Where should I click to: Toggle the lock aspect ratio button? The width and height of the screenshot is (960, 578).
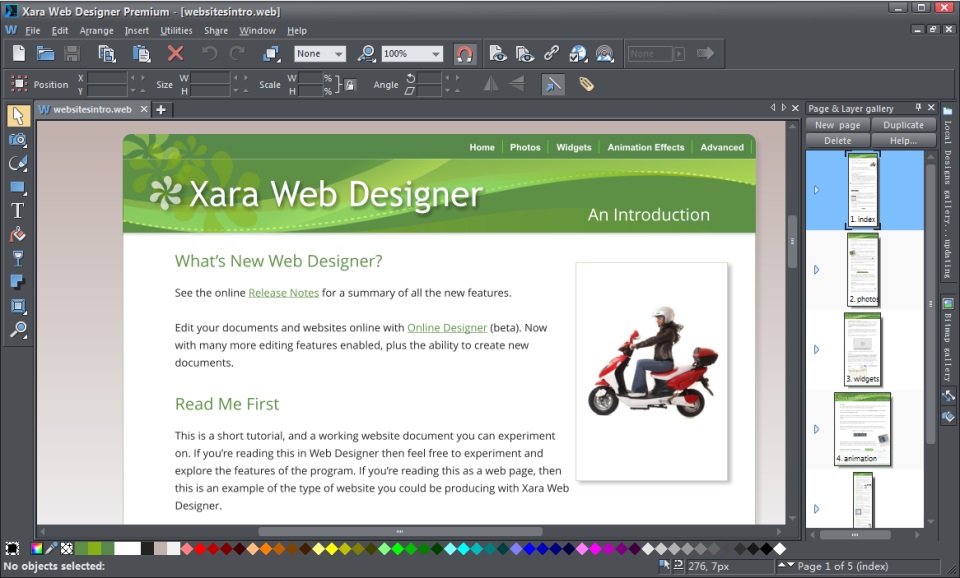tap(350, 84)
